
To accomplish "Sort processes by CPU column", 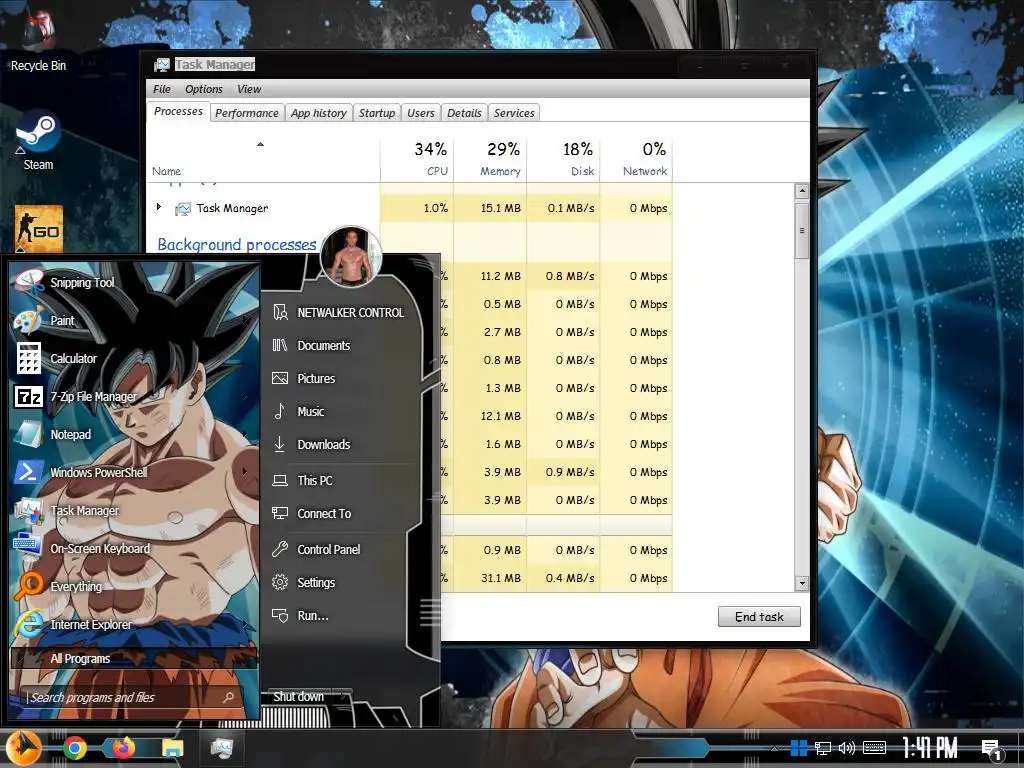I will (417, 159).
